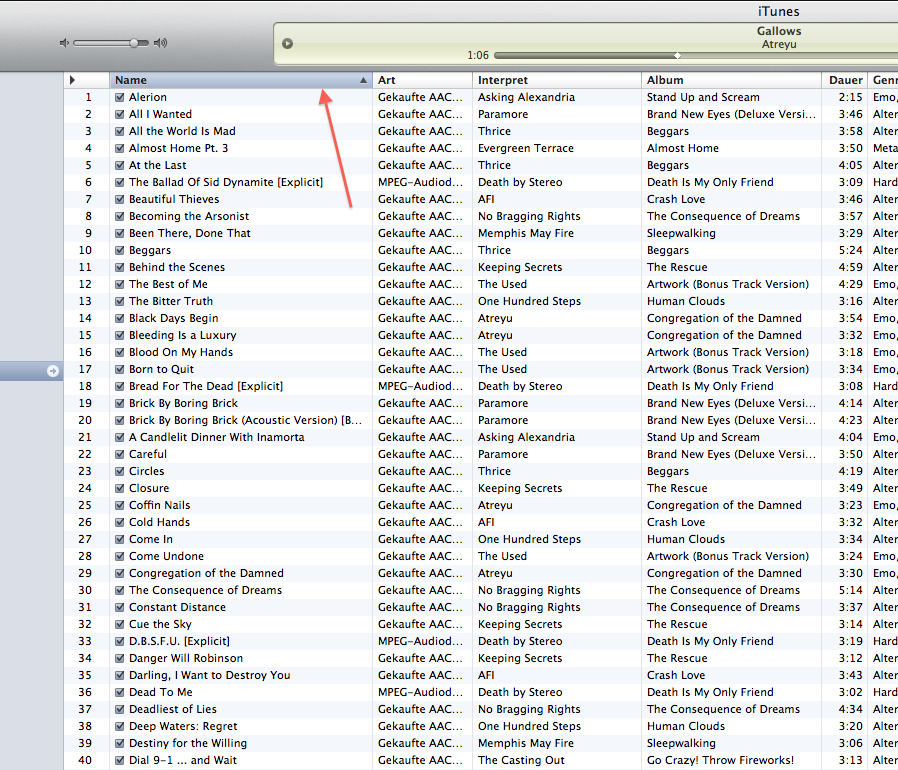Select the track D.B.S.F.U. [Explicit]
This screenshot has height=770, width=898.
179,641
